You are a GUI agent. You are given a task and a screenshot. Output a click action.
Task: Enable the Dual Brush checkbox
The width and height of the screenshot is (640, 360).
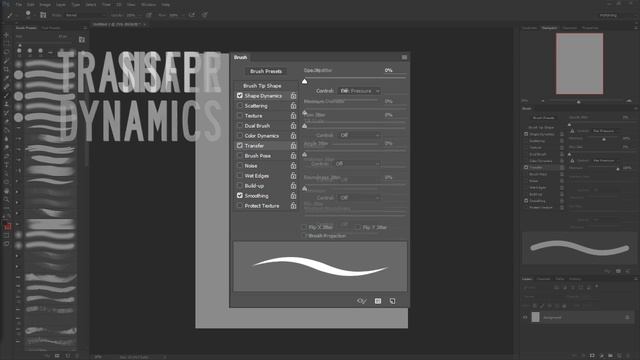[x=240, y=126]
